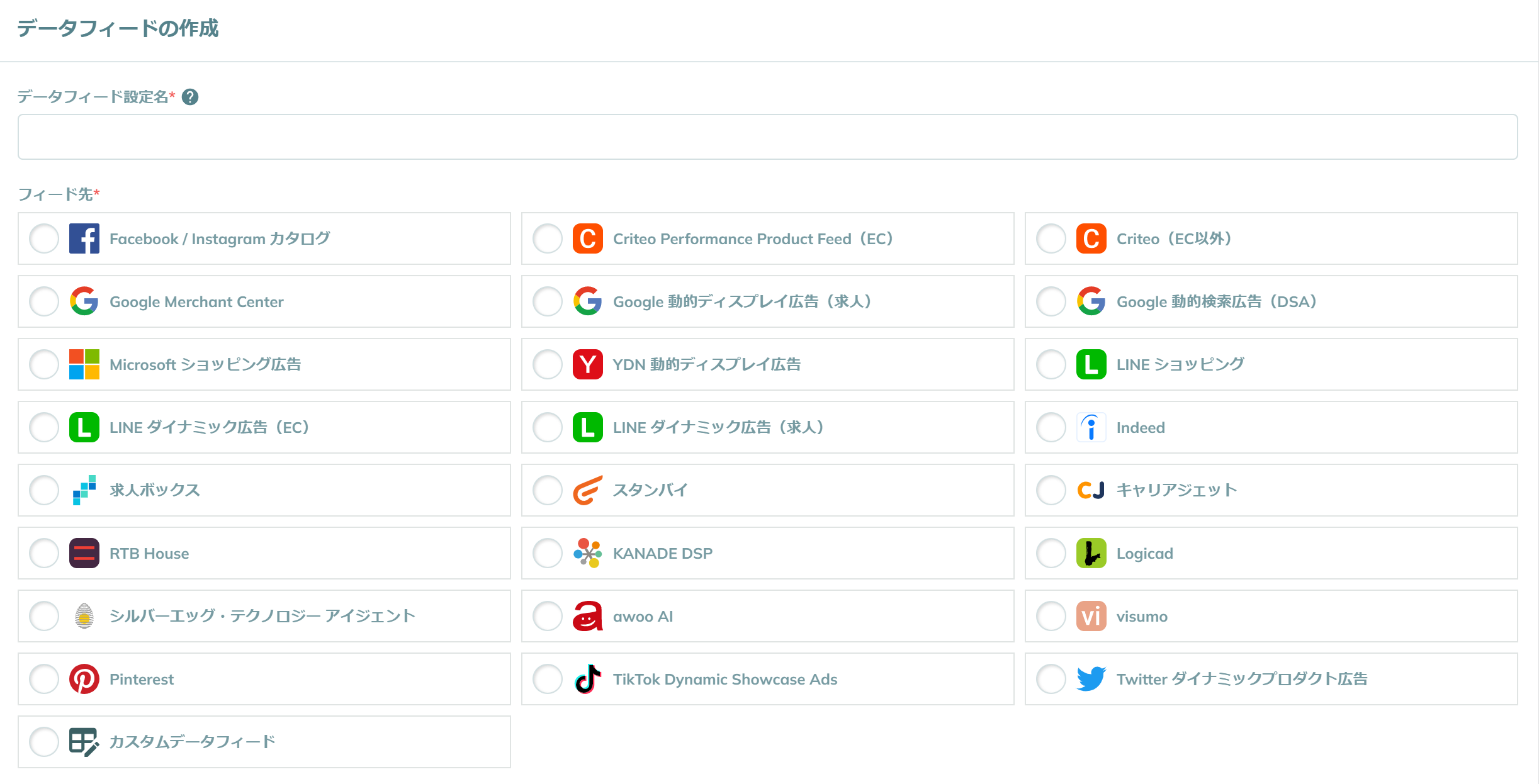
Task: Click the Google 動的検索広告 (DSA) logo
Action: coord(1091,301)
